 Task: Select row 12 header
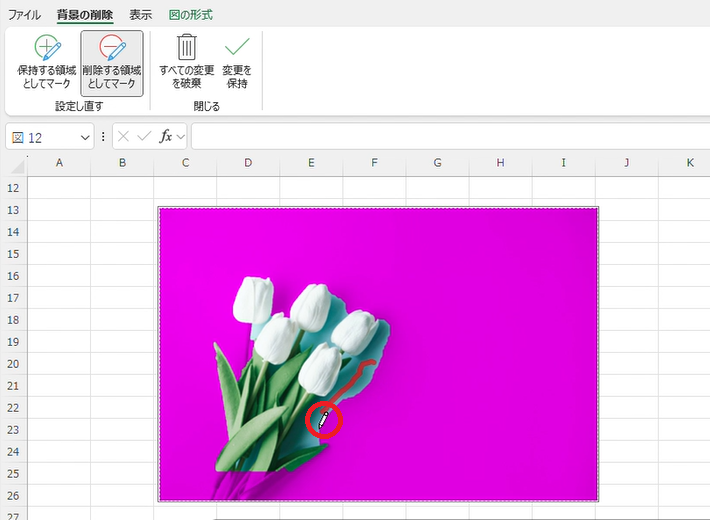point(14,188)
